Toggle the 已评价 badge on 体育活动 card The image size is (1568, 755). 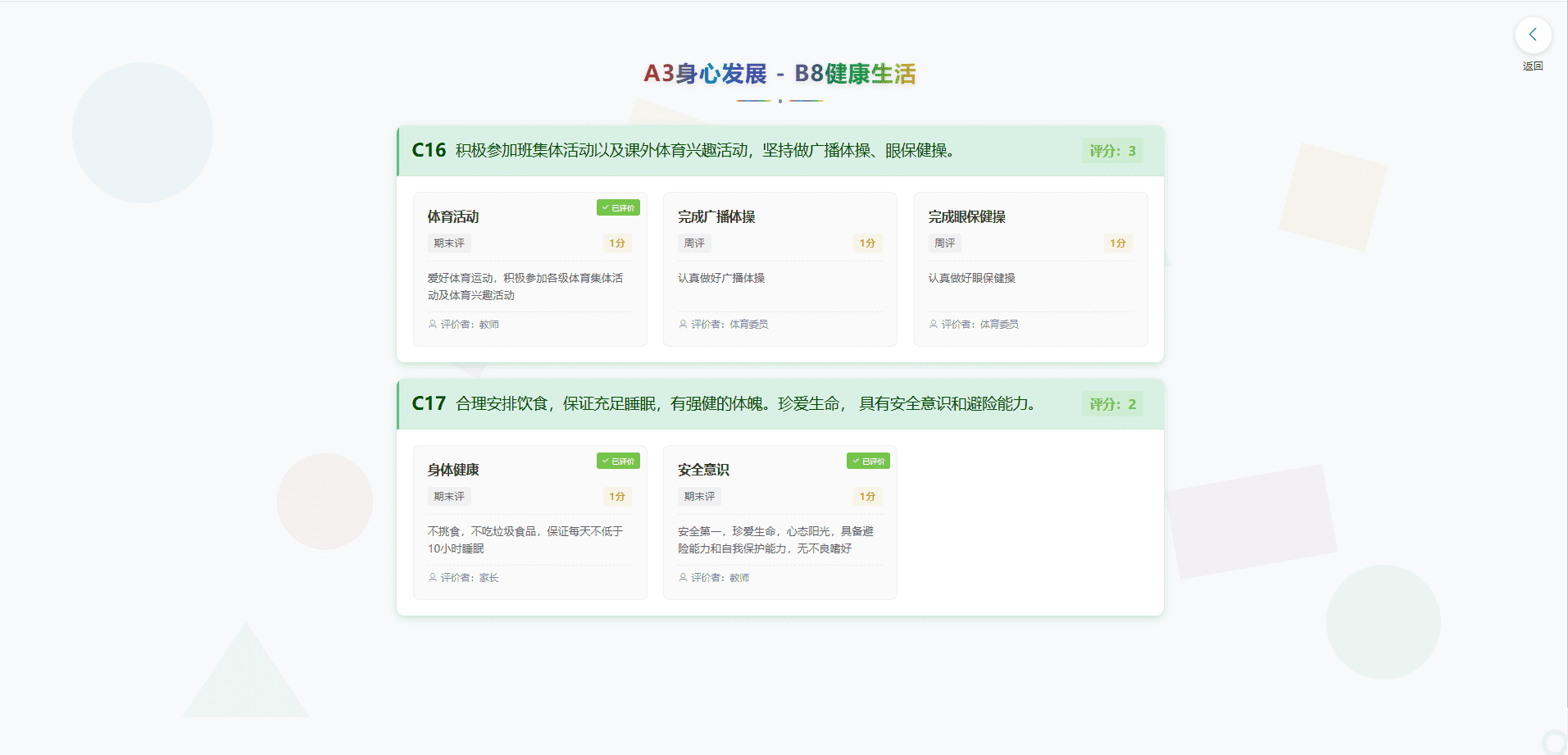pos(619,207)
